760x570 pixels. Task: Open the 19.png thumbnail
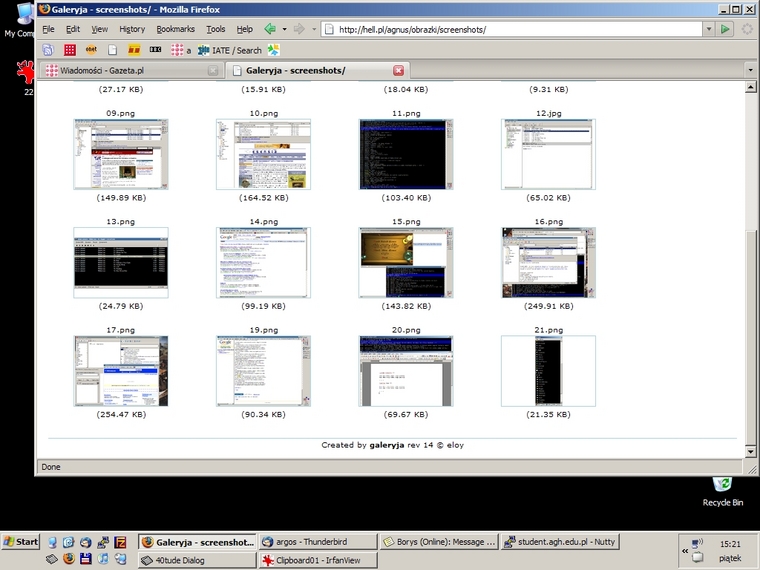(x=263, y=371)
